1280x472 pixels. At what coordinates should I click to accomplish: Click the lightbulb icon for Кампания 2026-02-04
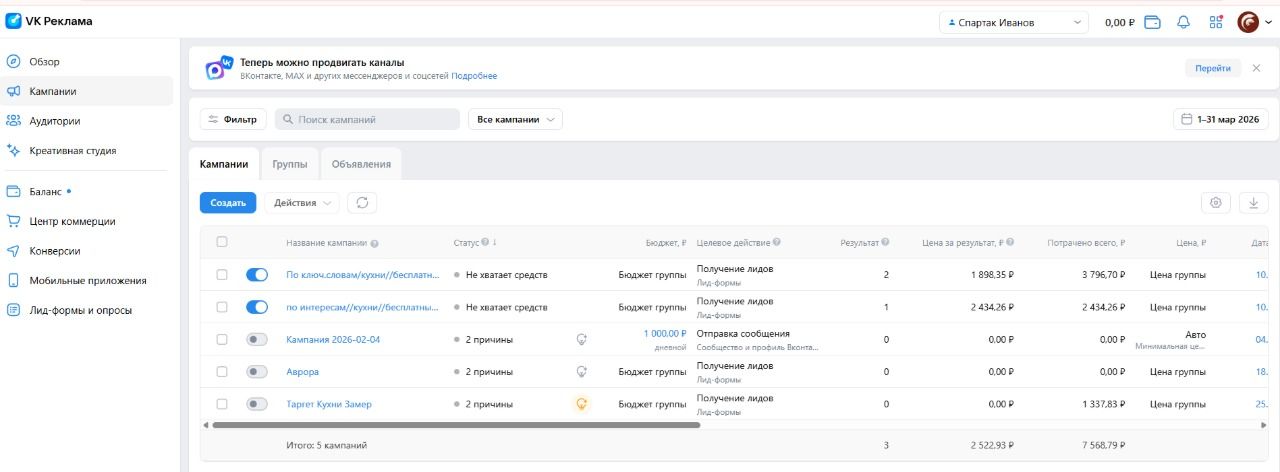(581, 339)
